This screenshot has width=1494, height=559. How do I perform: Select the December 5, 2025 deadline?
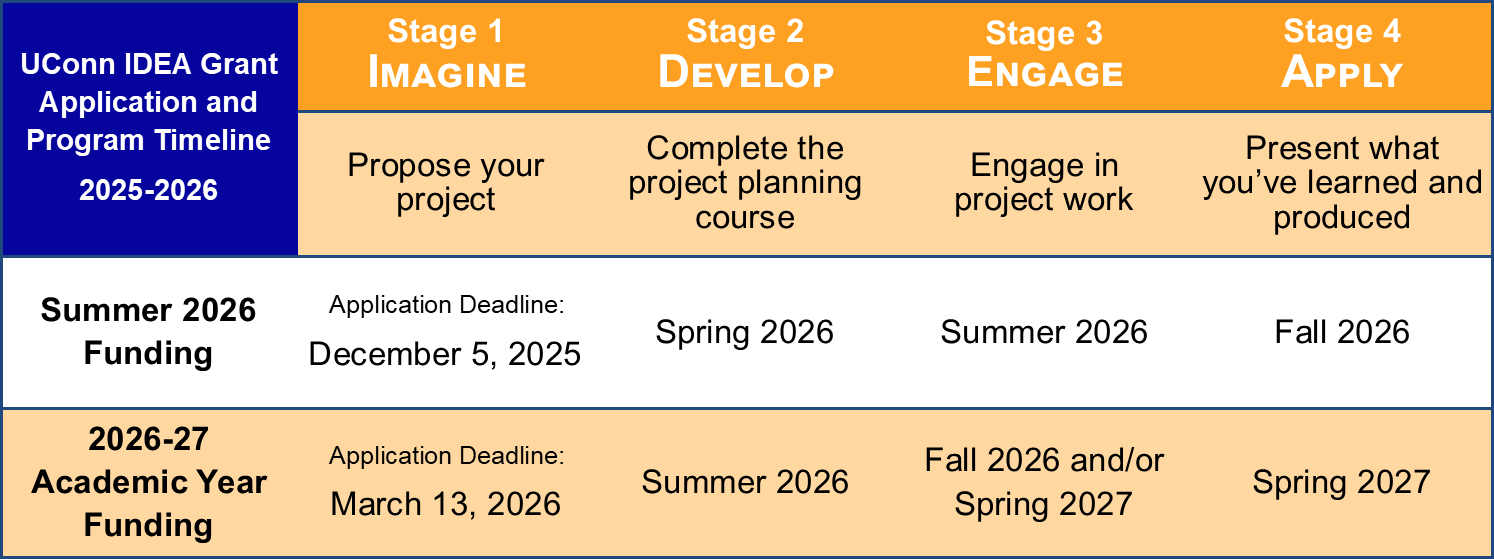pos(445,354)
